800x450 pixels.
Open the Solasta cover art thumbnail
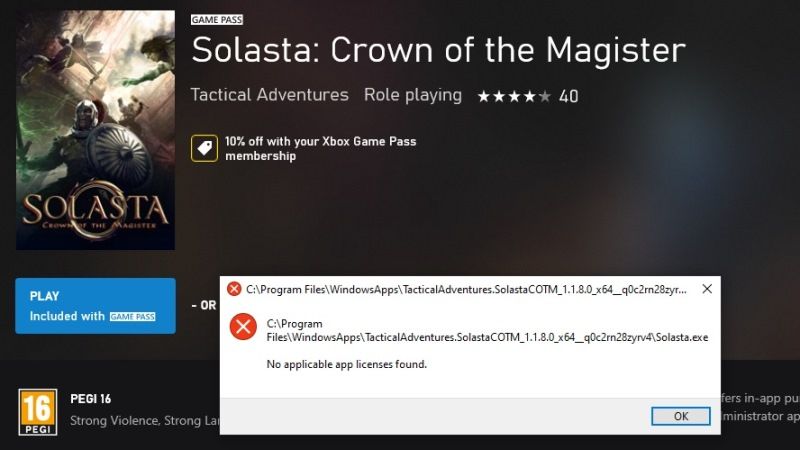95,130
